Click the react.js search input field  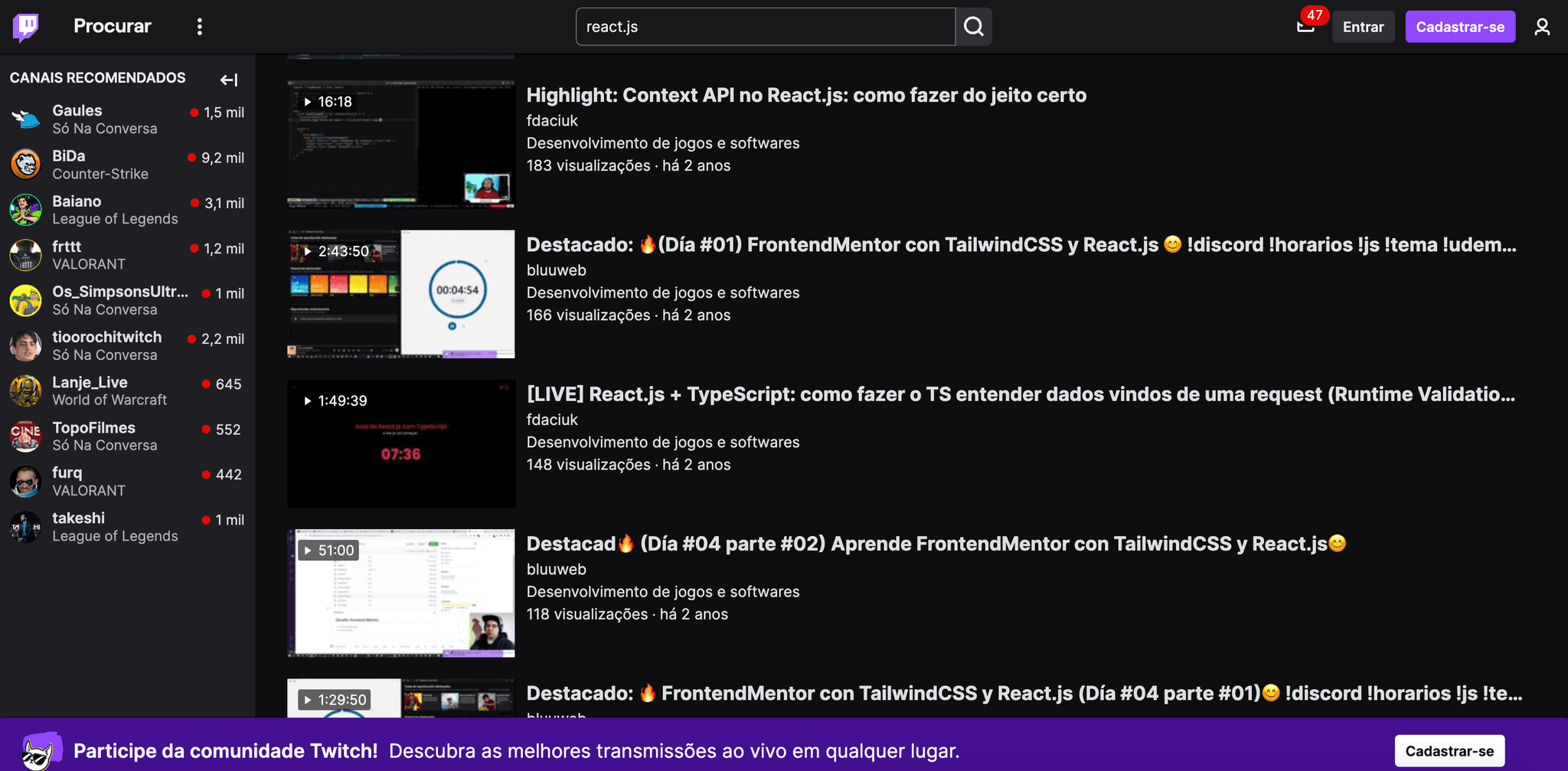[x=764, y=27]
